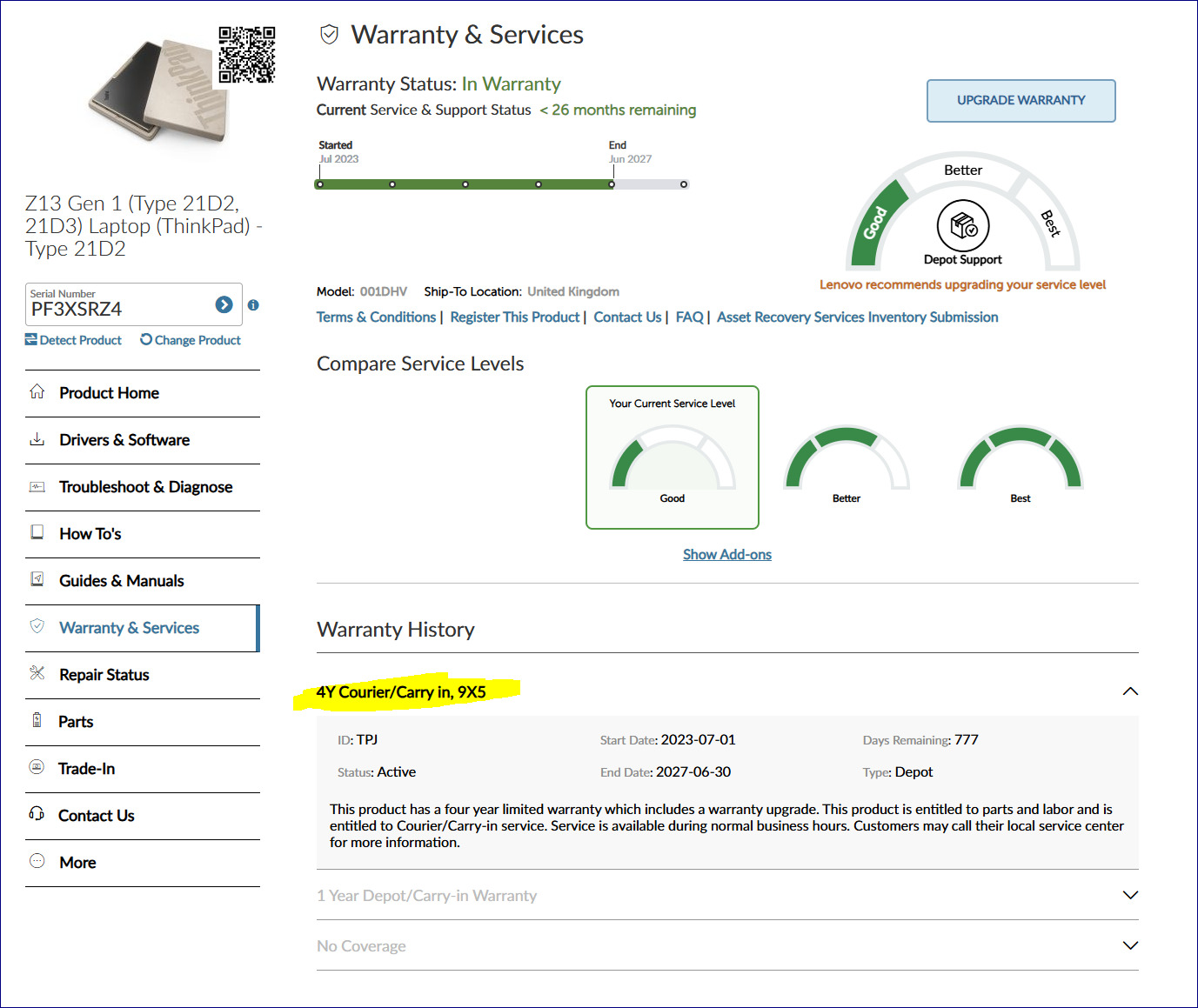Click the warranty timeline Started marker
Screen dimensions: 1198x1008
click(320, 184)
